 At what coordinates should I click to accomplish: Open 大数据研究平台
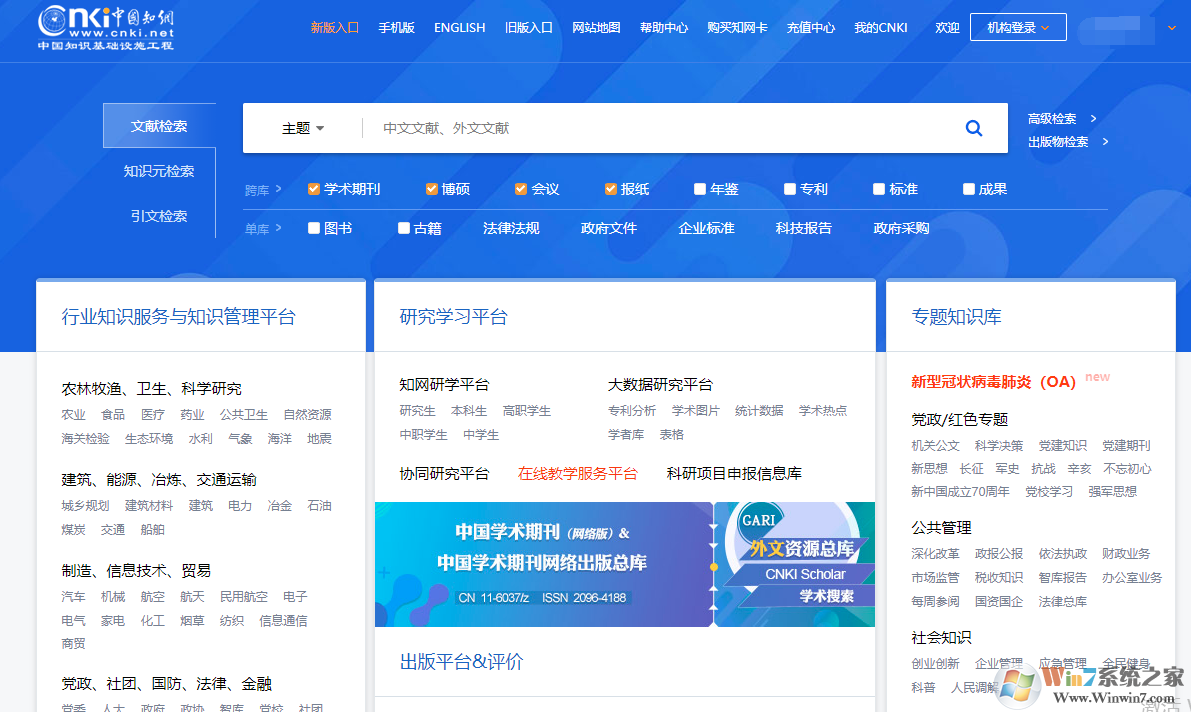coord(660,384)
